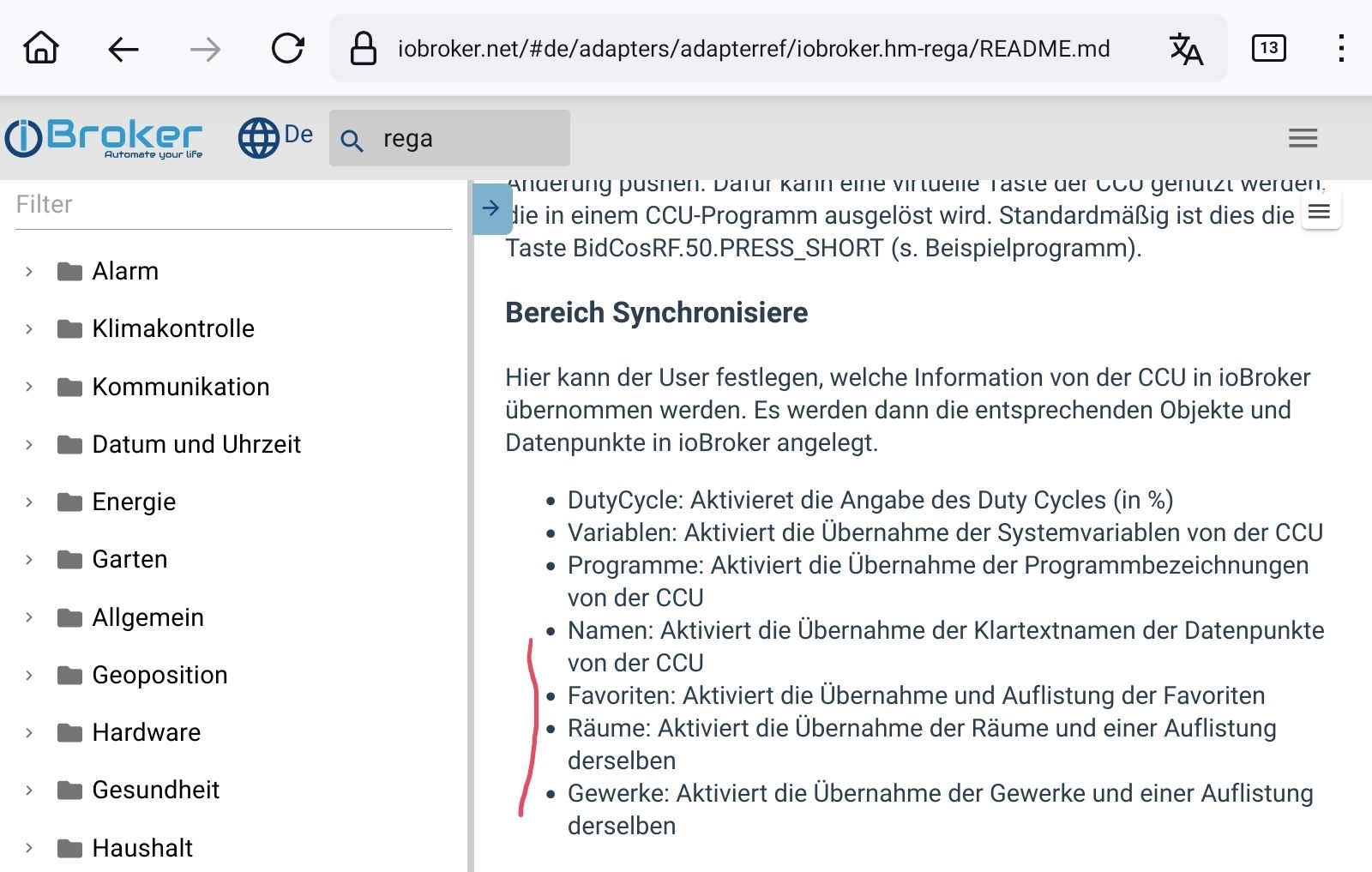Image resolution: width=1372 pixels, height=872 pixels.
Task: Select the Haushalt category label
Action: coord(142,848)
